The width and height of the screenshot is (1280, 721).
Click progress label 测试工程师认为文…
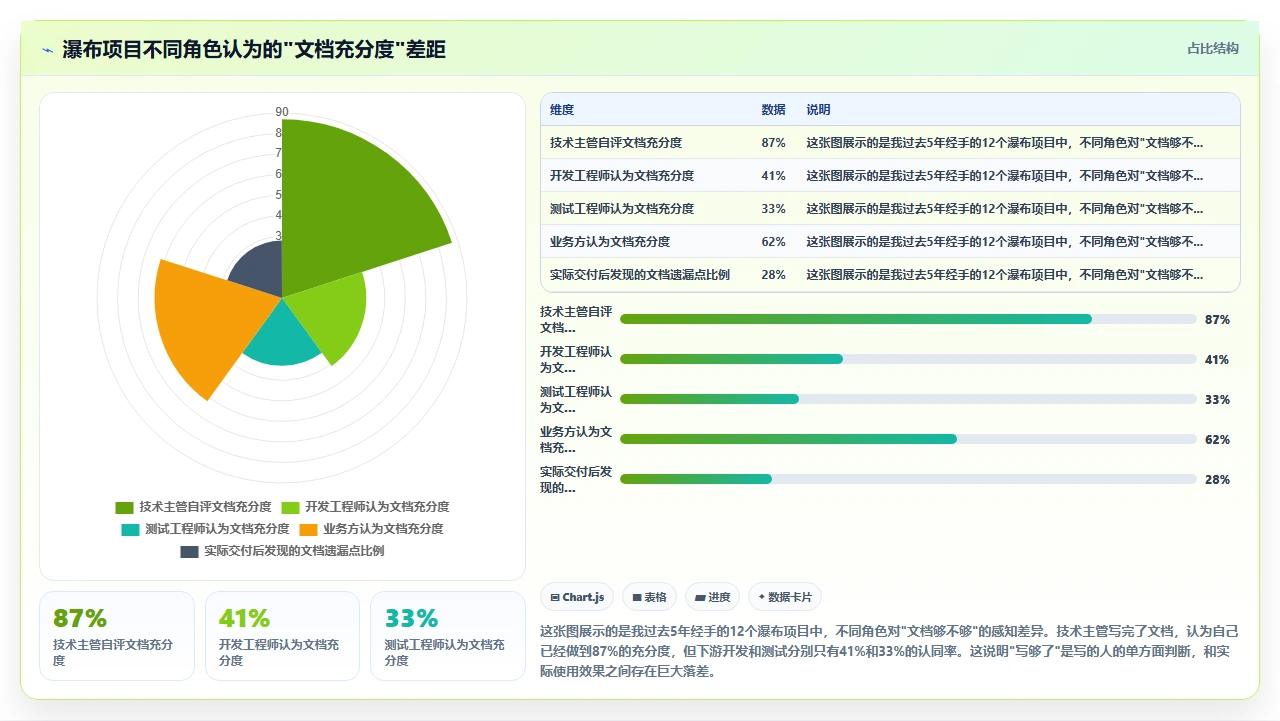tap(576, 400)
